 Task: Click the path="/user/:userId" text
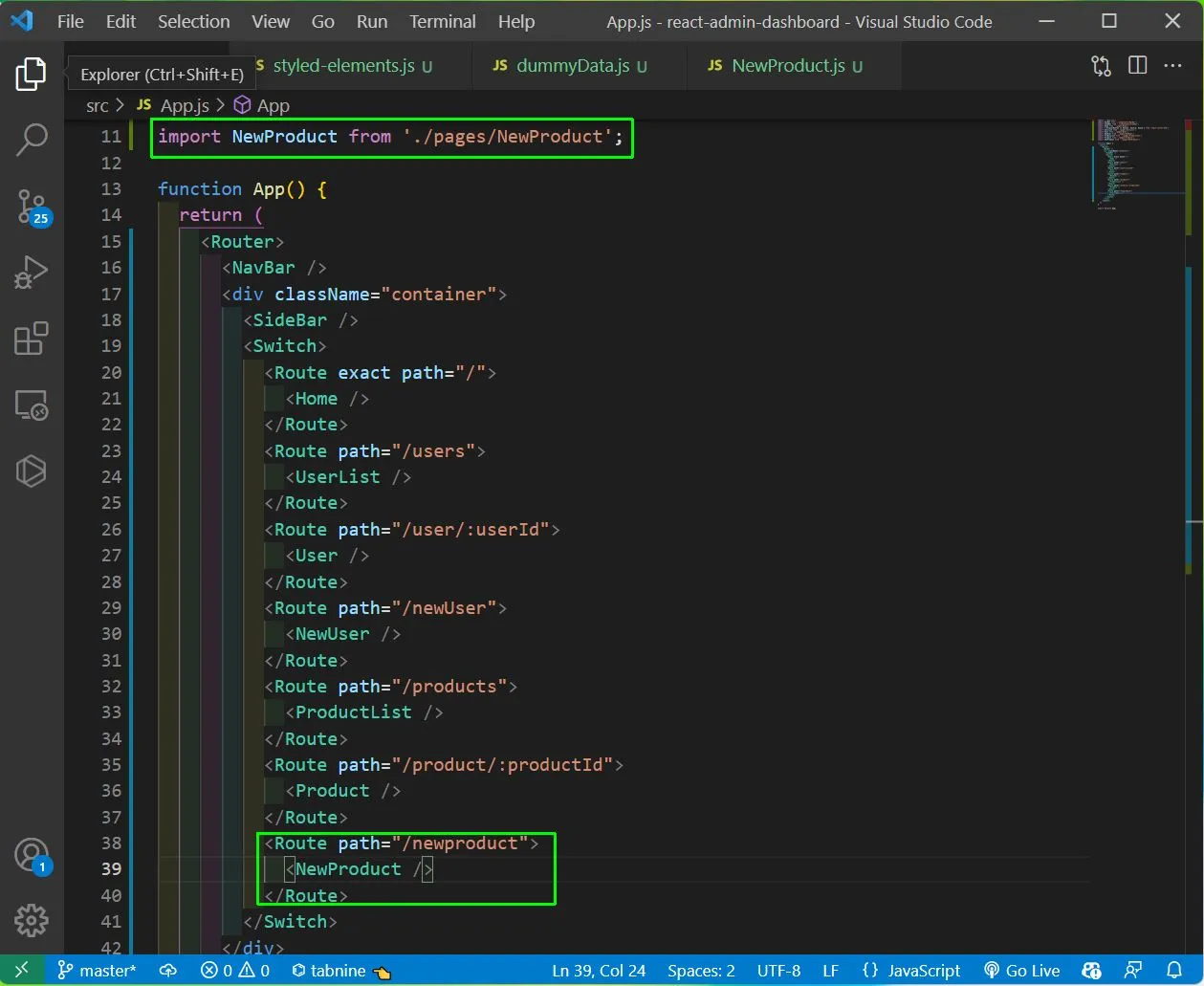click(444, 530)
